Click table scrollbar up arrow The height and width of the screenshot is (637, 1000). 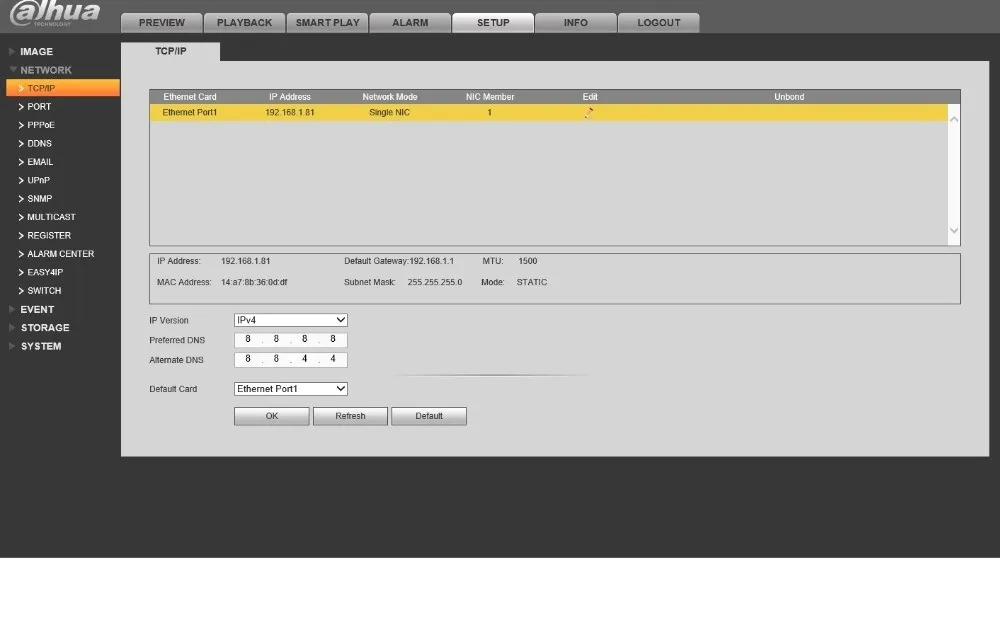(x=954, y=119)
